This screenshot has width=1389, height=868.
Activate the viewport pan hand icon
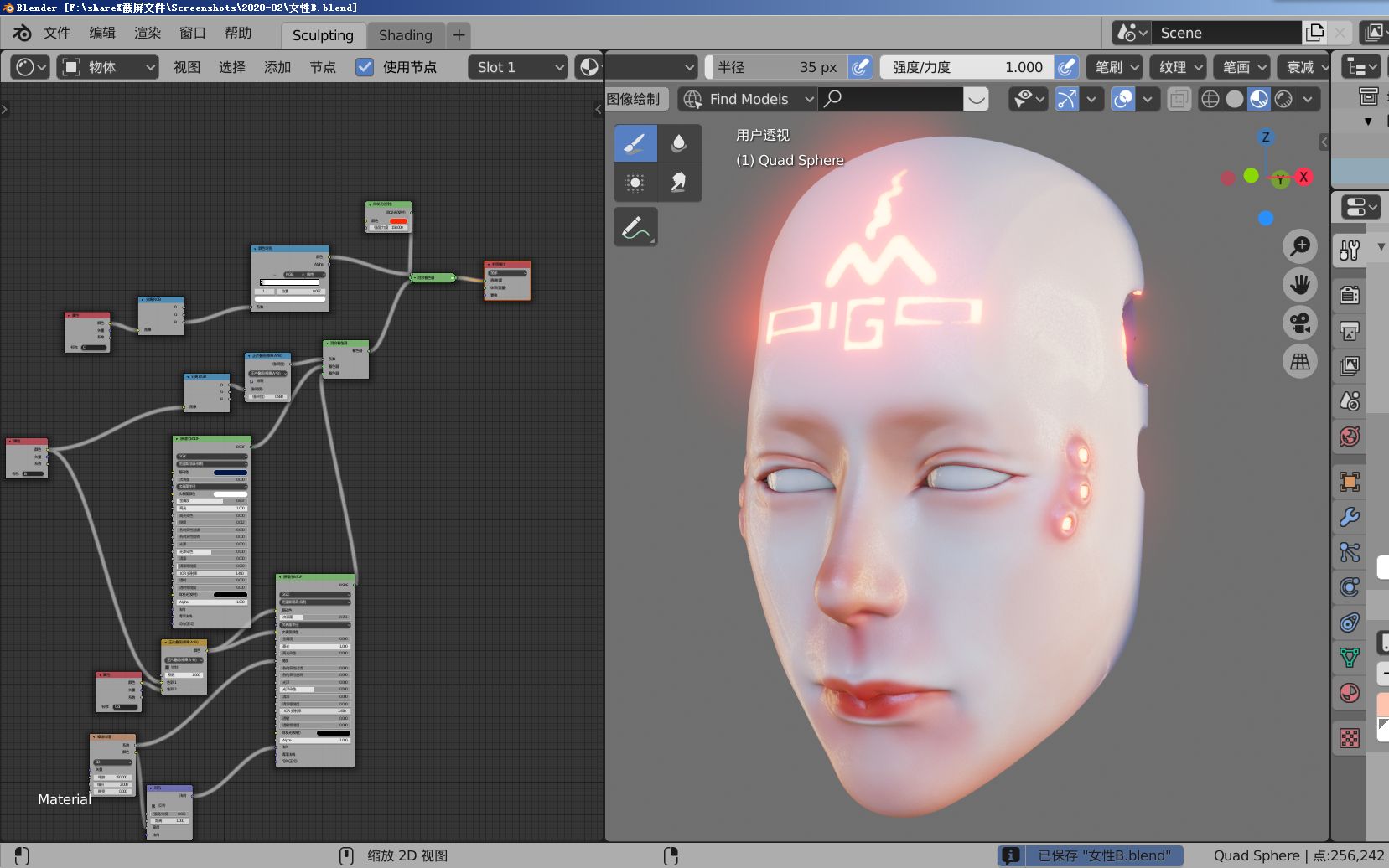point(1300,285)
